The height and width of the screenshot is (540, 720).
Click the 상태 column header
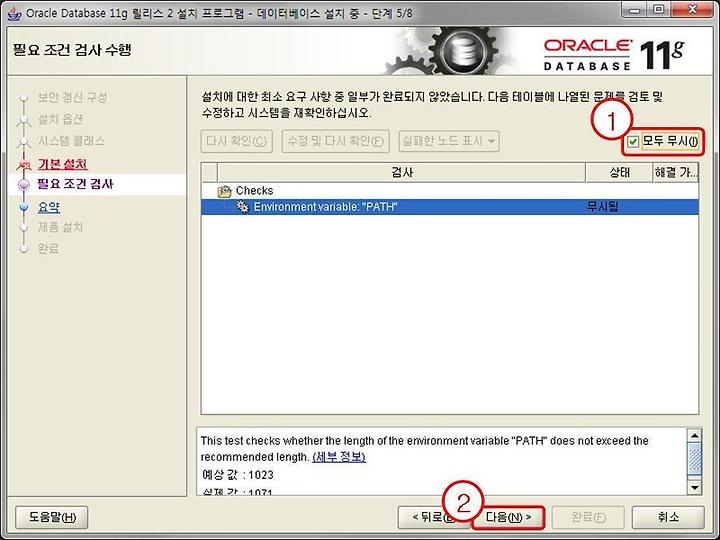619,172
